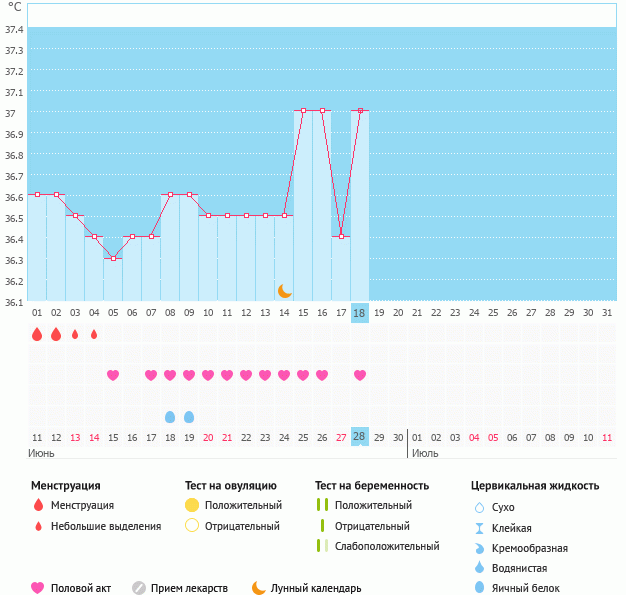Click the egg-white fluid drop on day 08
The width and height of the screenshot is (626, 595).
(x=170, y=416)
